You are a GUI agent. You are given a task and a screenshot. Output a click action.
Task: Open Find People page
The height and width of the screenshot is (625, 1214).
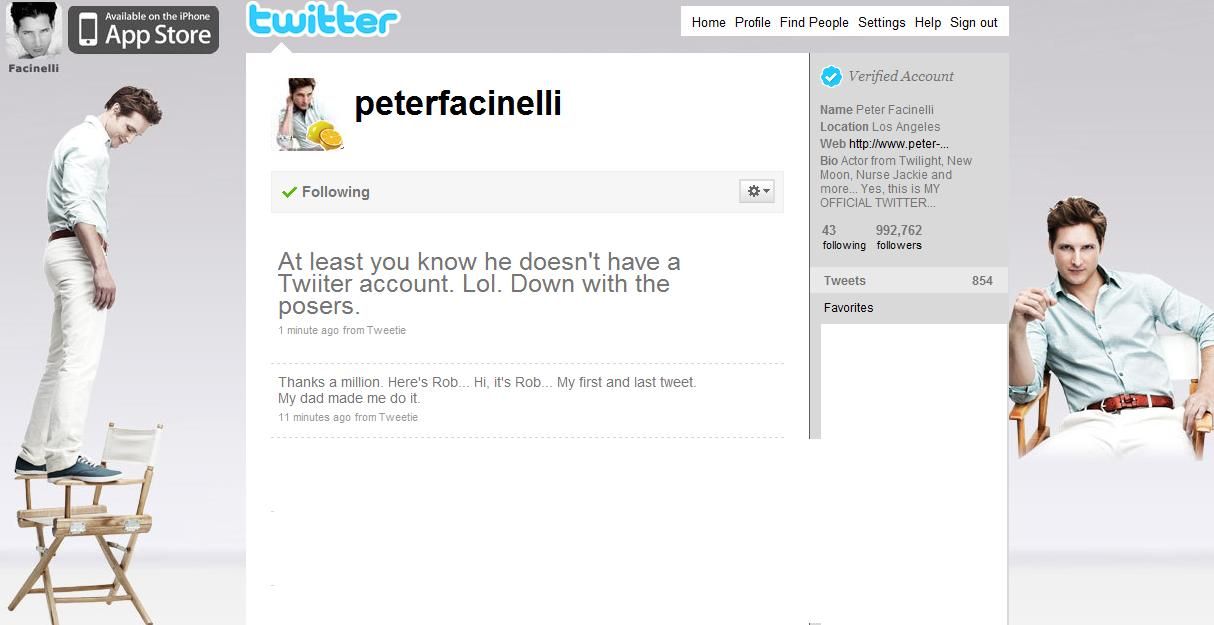pyautogui.click(x=814, y=22)
